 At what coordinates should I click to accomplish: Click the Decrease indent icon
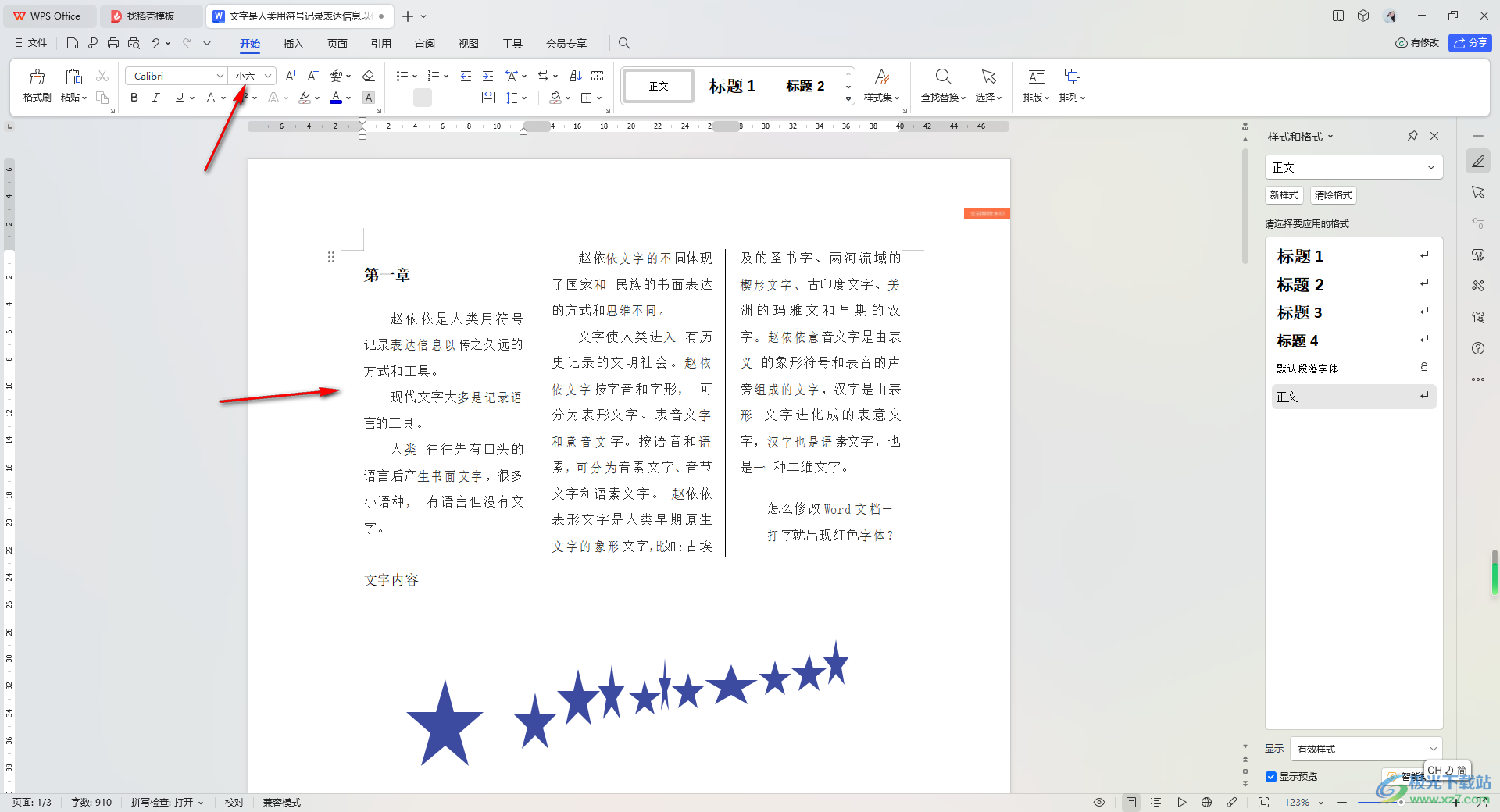pos(466,76)
